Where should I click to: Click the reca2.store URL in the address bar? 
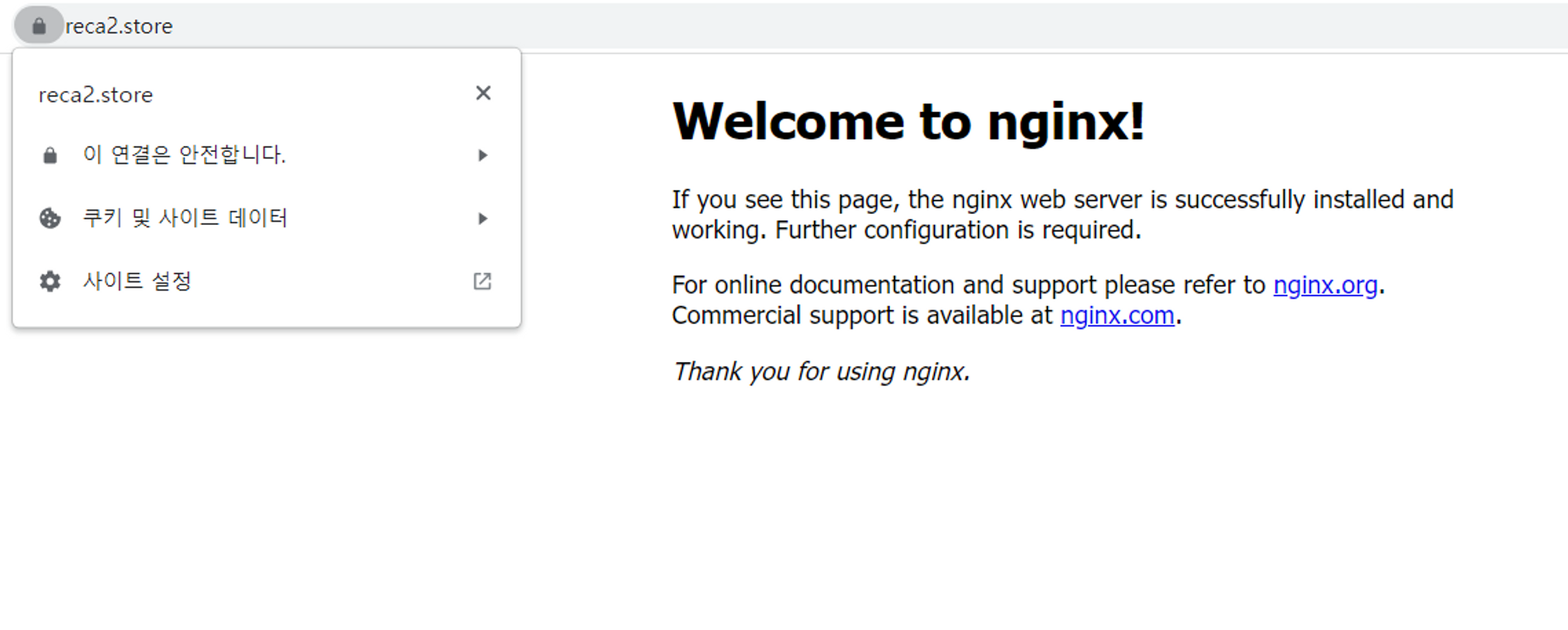pyautogui.click(x=119, y=26)
